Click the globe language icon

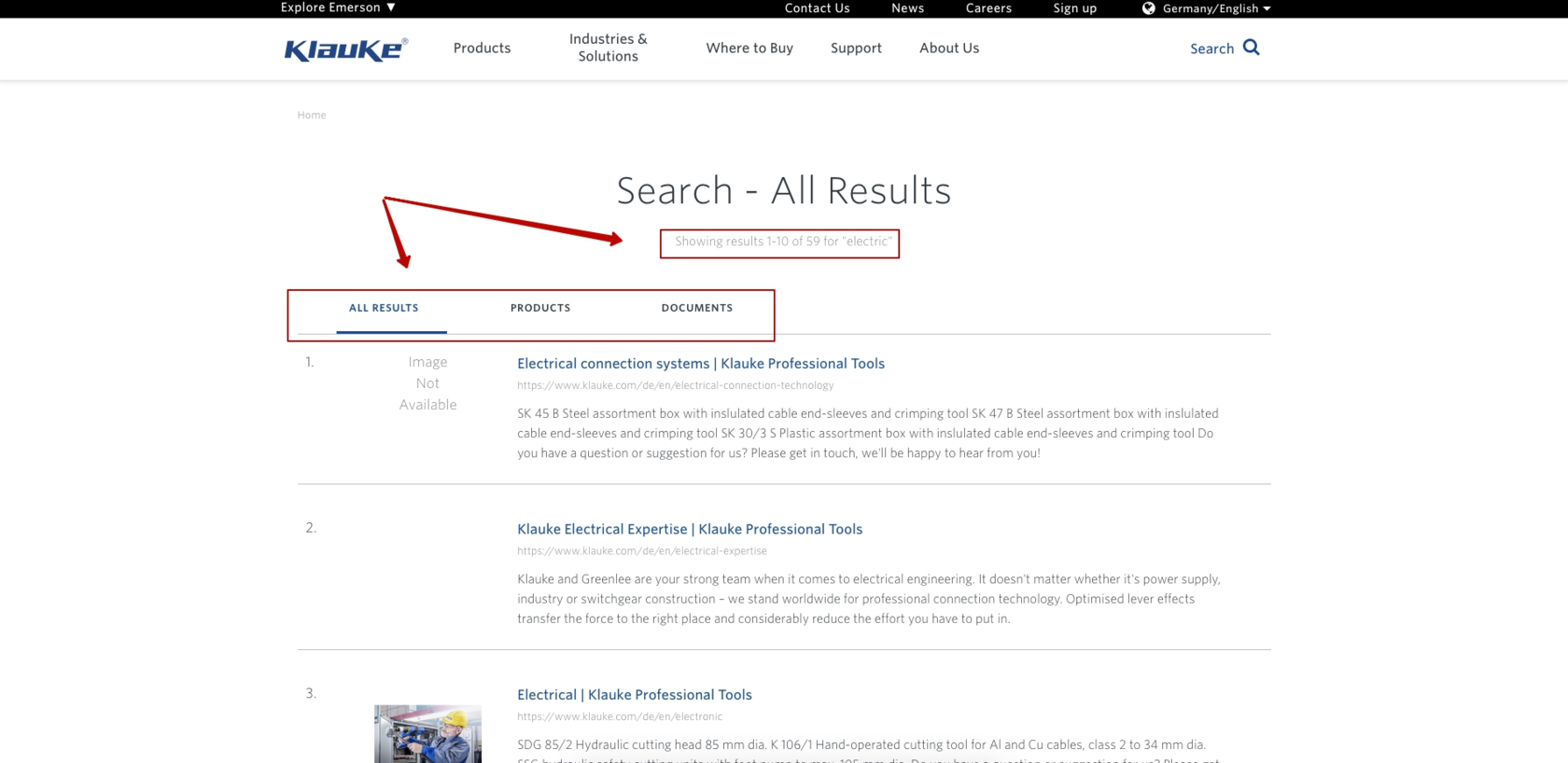pos(1149,8)
